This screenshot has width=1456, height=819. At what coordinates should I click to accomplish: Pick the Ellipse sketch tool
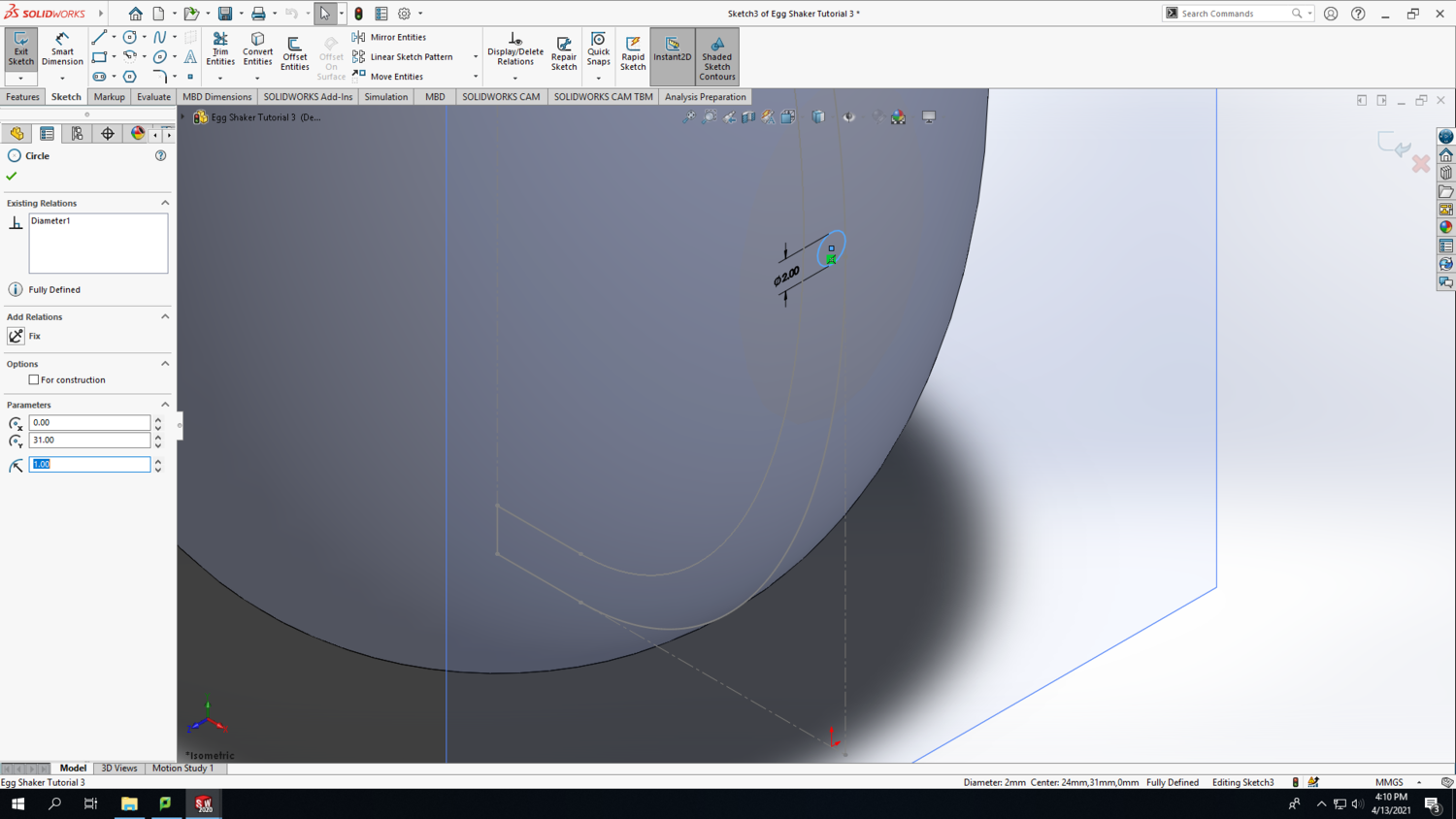160,56
